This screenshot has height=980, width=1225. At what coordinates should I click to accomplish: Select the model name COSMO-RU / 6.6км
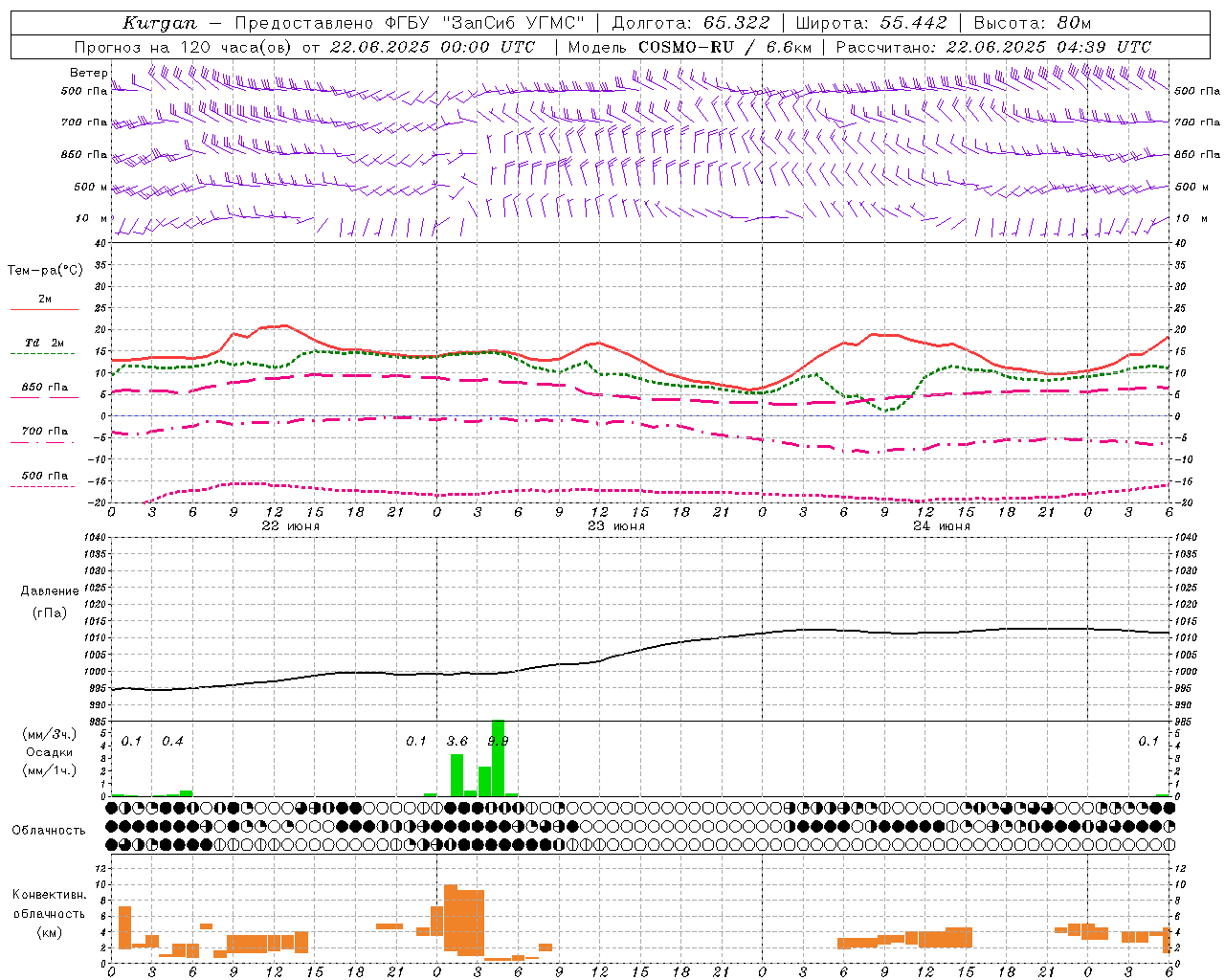(724, 47)
